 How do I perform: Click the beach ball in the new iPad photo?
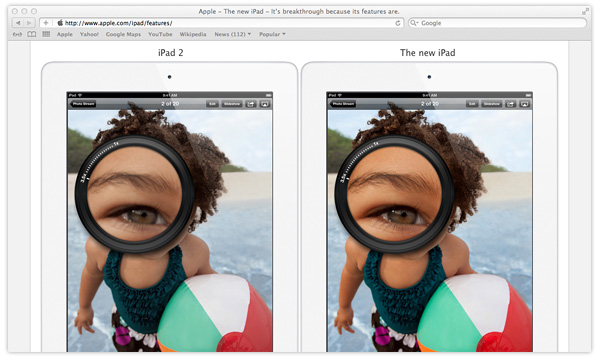[474, 314]
